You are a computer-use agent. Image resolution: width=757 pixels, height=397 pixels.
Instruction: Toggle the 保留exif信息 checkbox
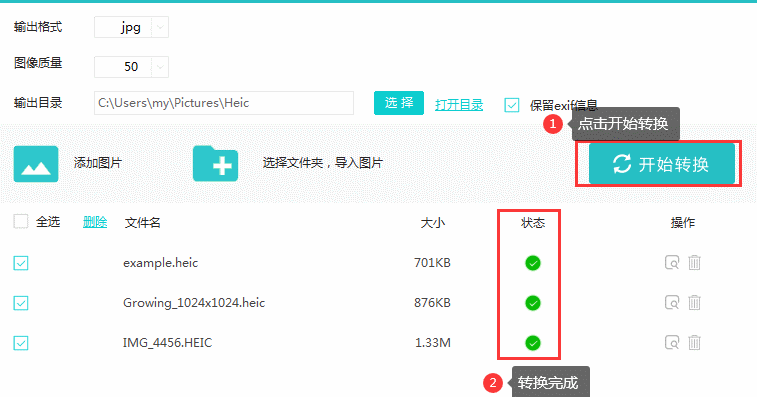[x=512, y=105]
